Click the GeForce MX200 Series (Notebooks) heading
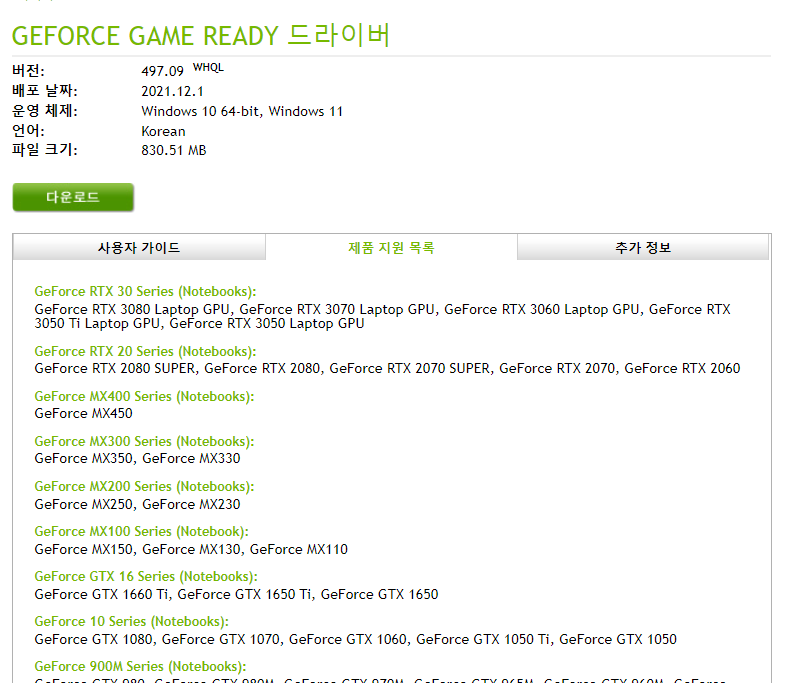 coord(144,486)
